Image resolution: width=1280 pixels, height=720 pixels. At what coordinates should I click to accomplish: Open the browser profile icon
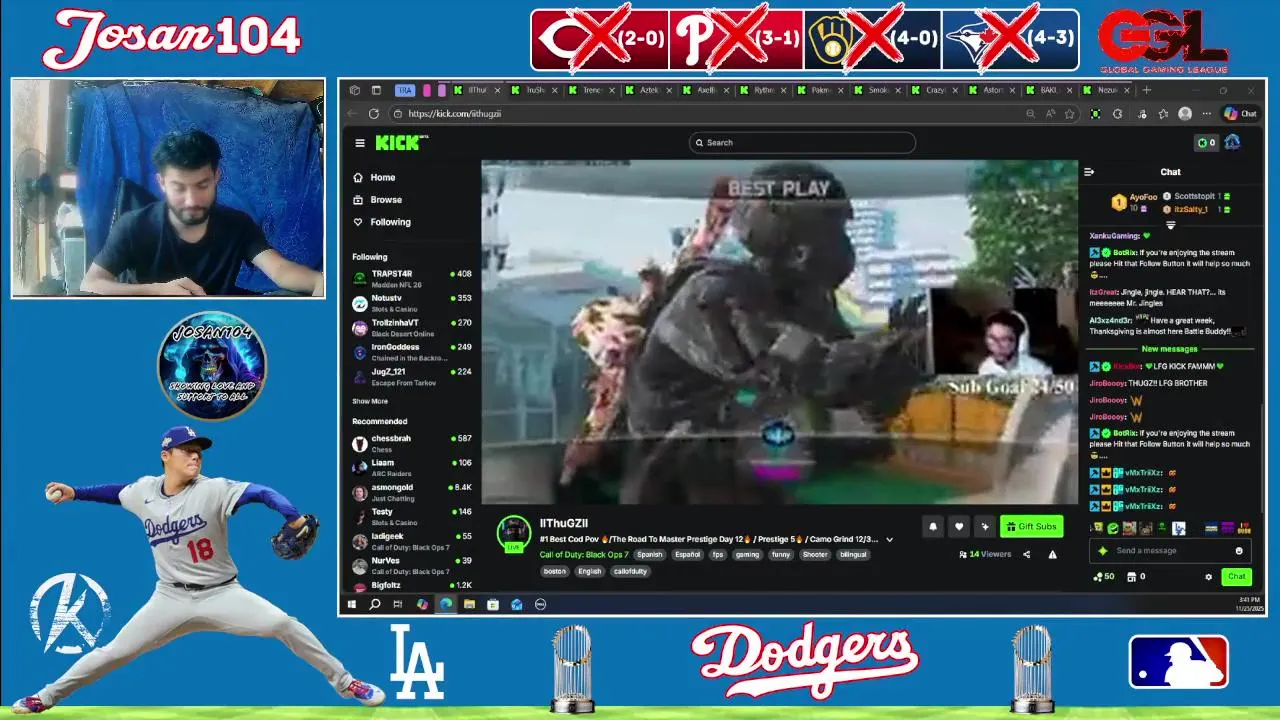click(x=1185, y=114)
